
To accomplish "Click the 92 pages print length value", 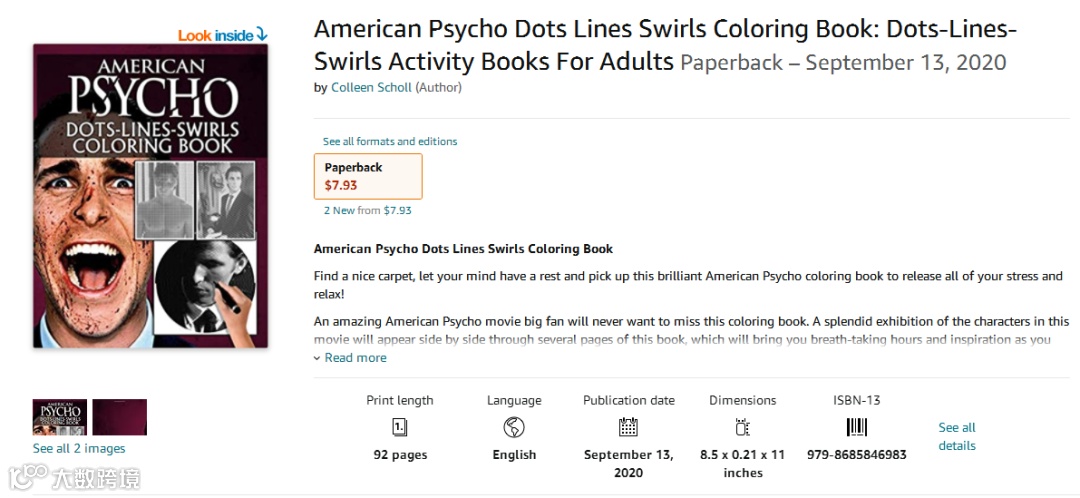I will click(x=400, y=455).
